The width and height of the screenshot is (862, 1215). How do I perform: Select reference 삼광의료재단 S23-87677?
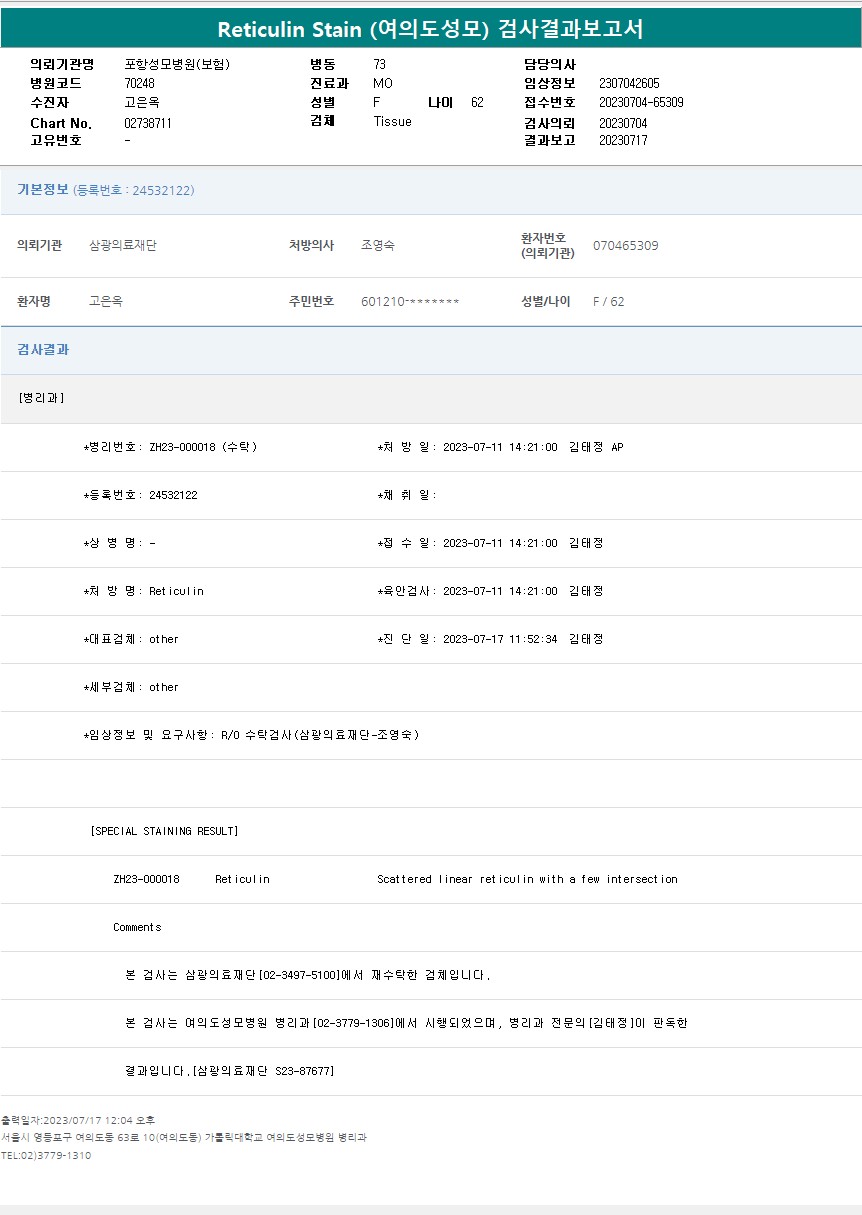[x=265, y=1071]
